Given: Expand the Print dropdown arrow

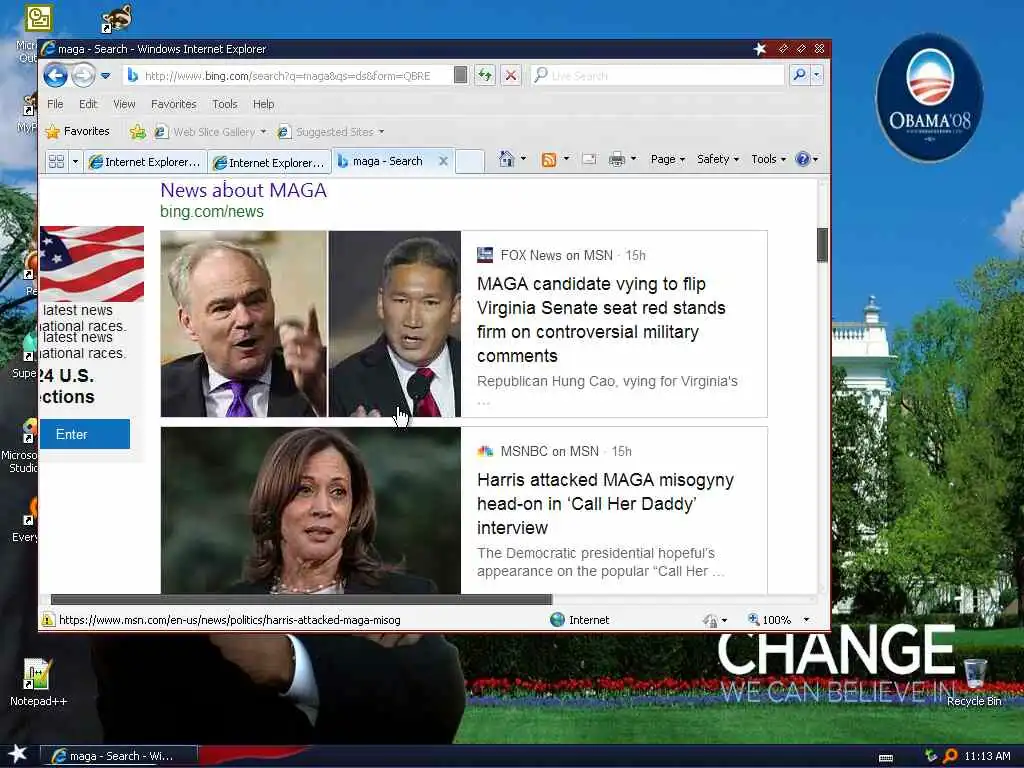Looking at the screenshot, I should point(633,159).
